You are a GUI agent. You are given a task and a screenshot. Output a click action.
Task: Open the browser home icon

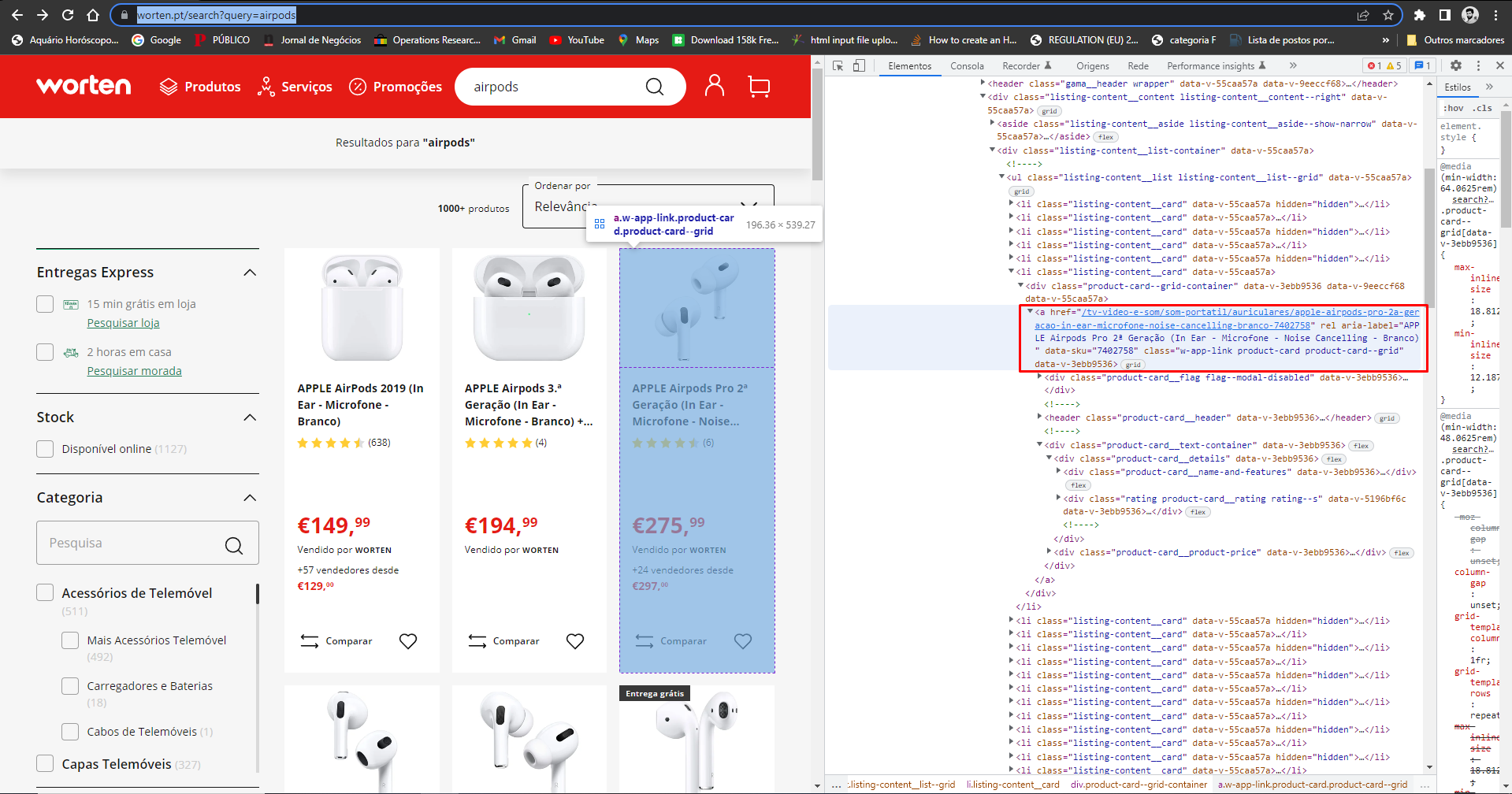point(93,15)
